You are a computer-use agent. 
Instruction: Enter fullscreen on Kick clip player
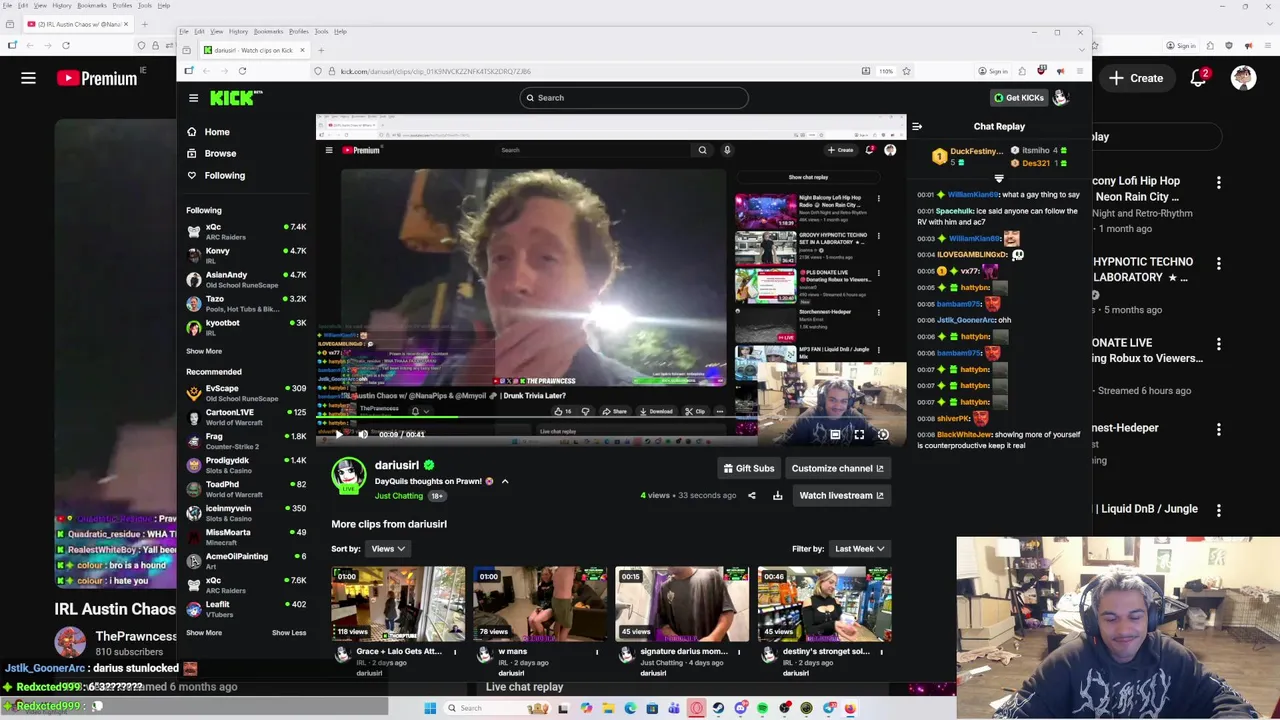(859, 435)
